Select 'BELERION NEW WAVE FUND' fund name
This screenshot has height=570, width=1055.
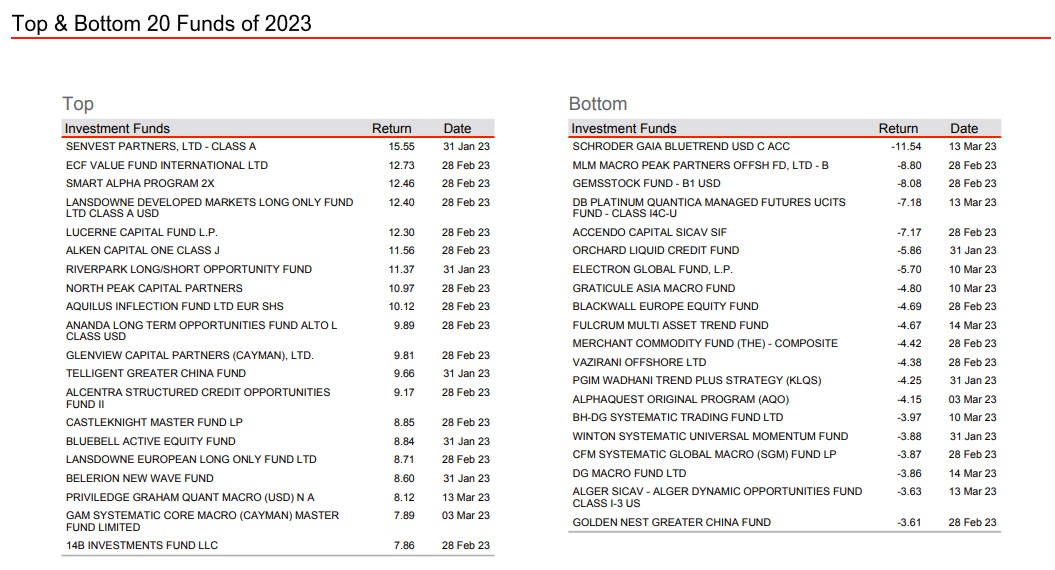tap(140, 478)
